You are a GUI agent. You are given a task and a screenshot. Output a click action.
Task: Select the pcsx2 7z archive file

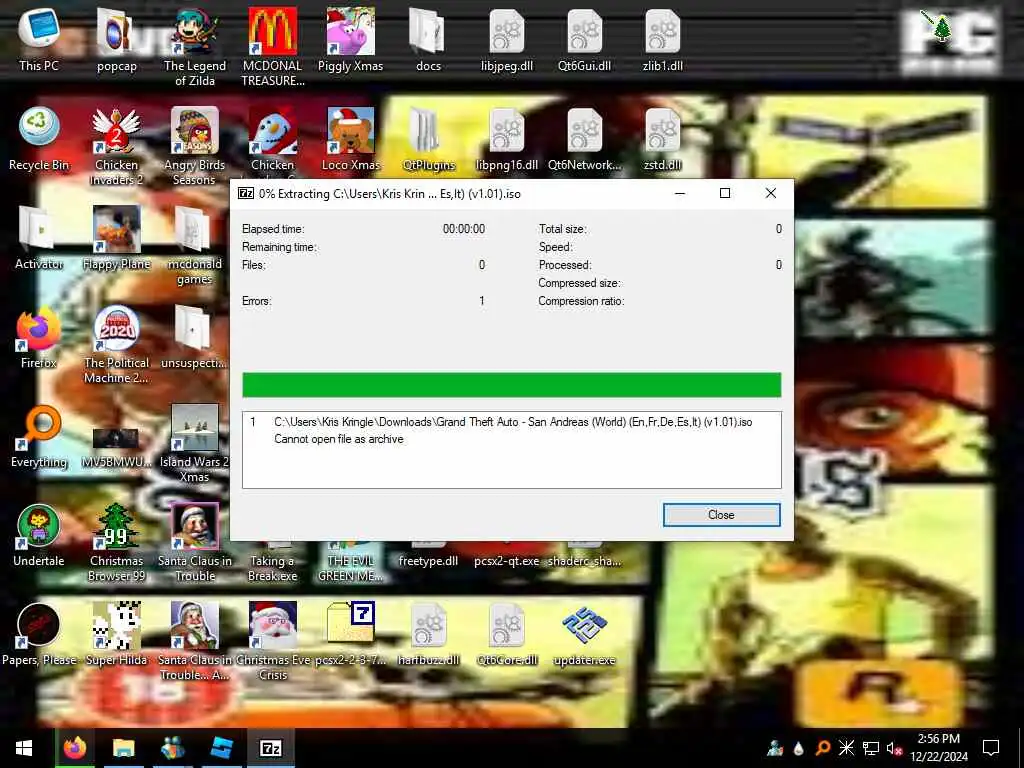351,635
